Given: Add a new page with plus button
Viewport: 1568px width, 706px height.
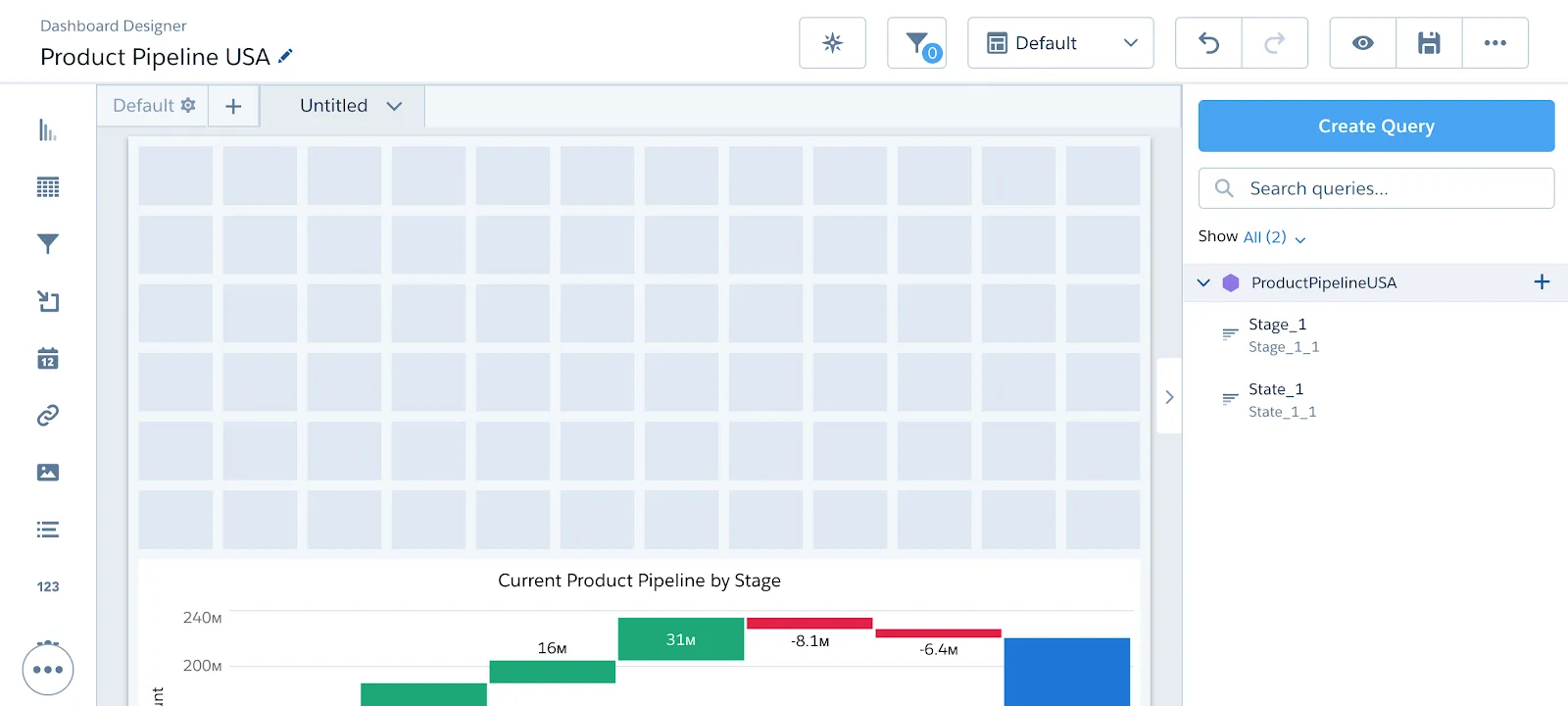Looking at the screenshot, I should [x=233, y=106].
